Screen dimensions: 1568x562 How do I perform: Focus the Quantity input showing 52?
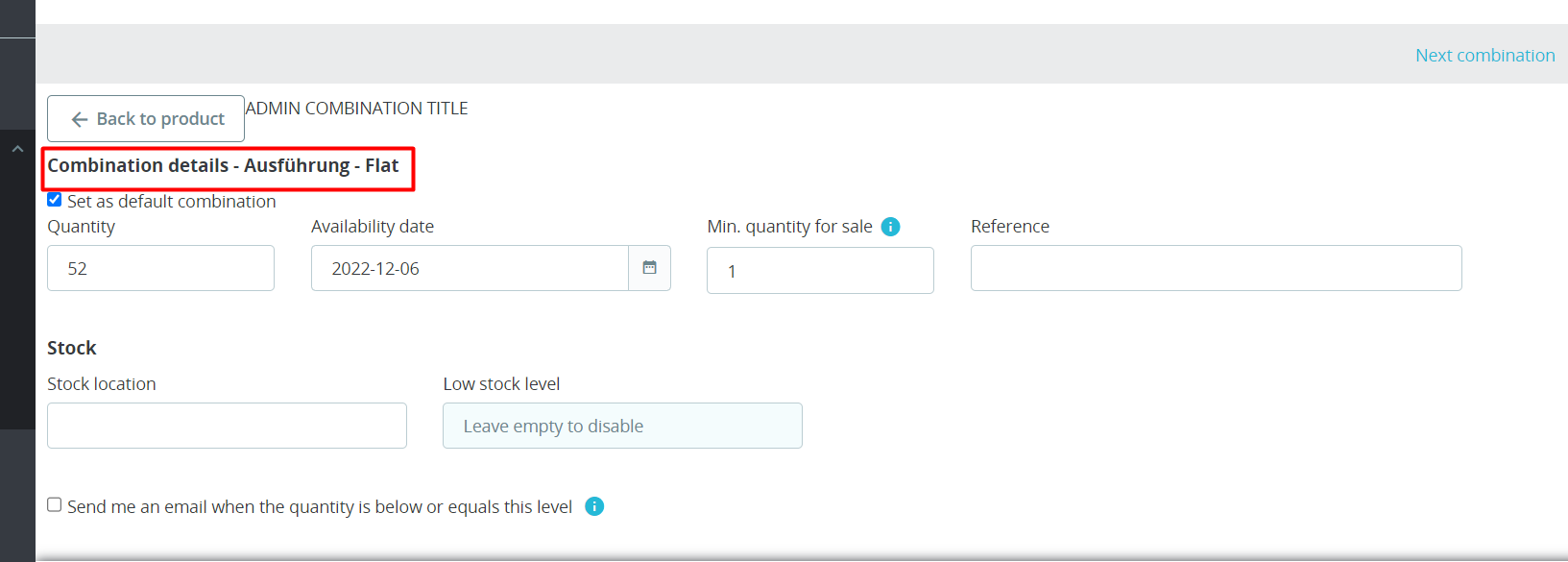point(160,268)
